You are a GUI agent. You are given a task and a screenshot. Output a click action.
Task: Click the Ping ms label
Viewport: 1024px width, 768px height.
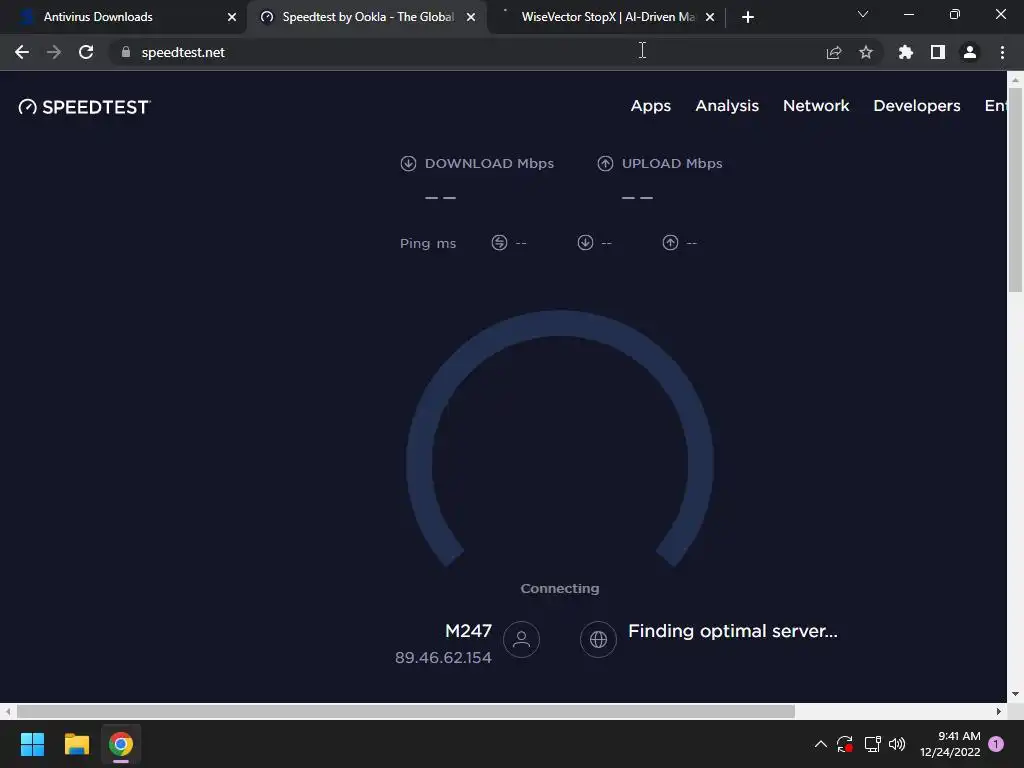428,244
